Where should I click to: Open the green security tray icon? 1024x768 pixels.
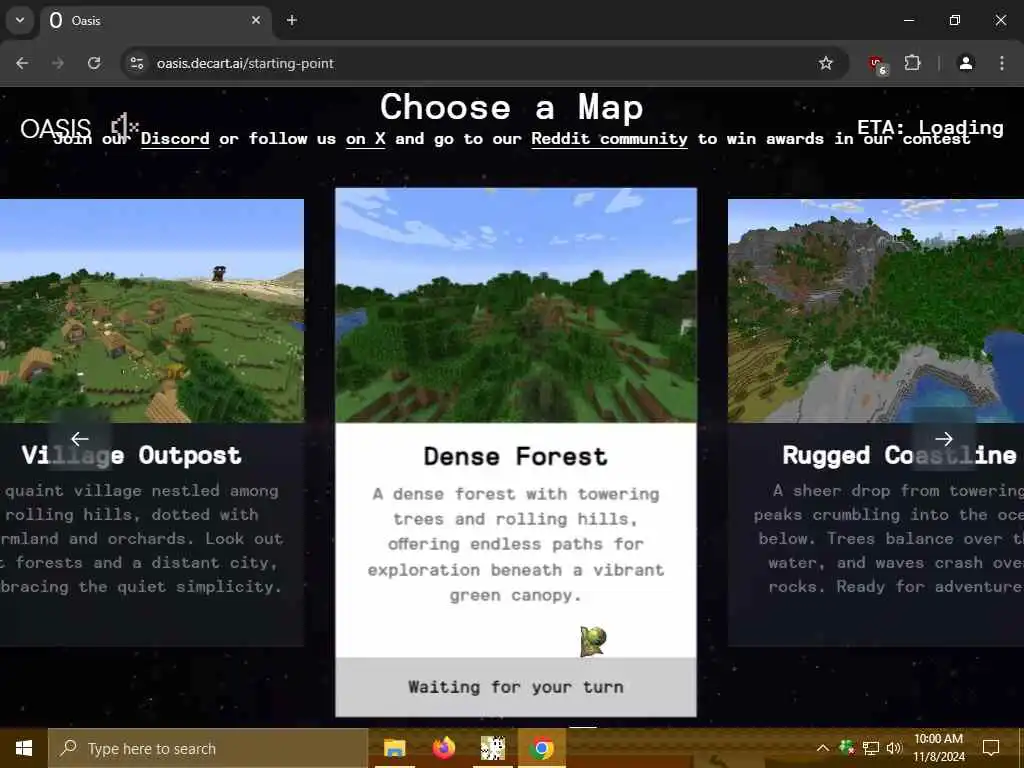tap(846, 747)
